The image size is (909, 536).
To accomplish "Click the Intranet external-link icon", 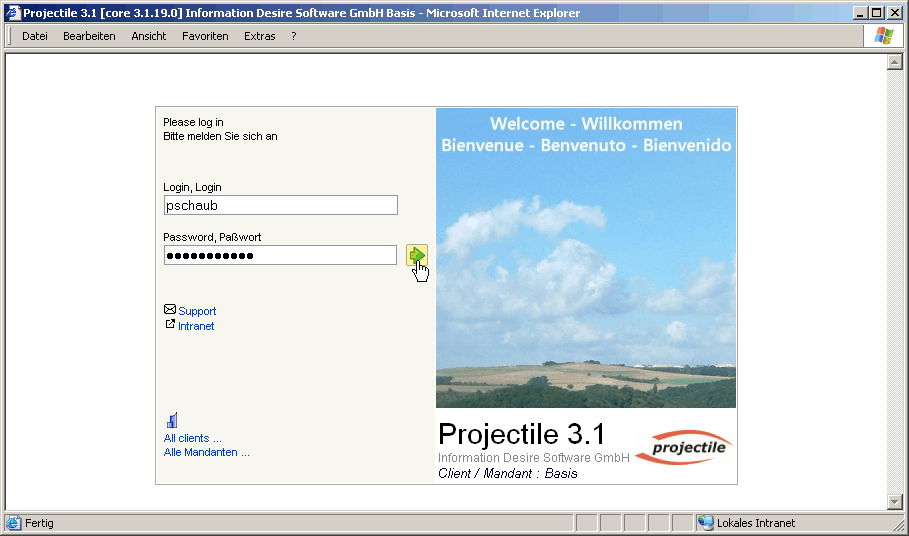I will [170, 324].
